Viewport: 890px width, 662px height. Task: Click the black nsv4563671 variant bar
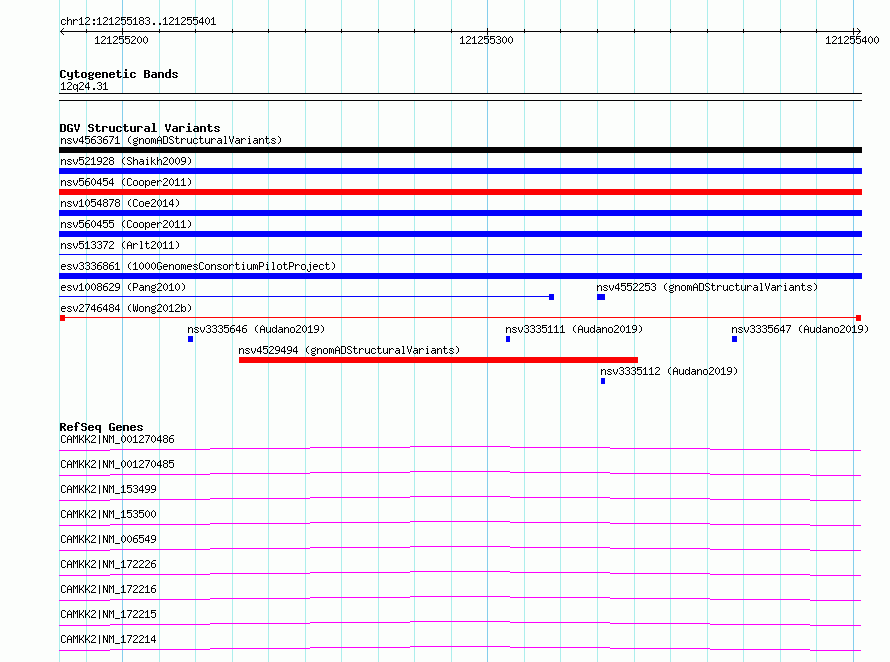tap(460, 150)
